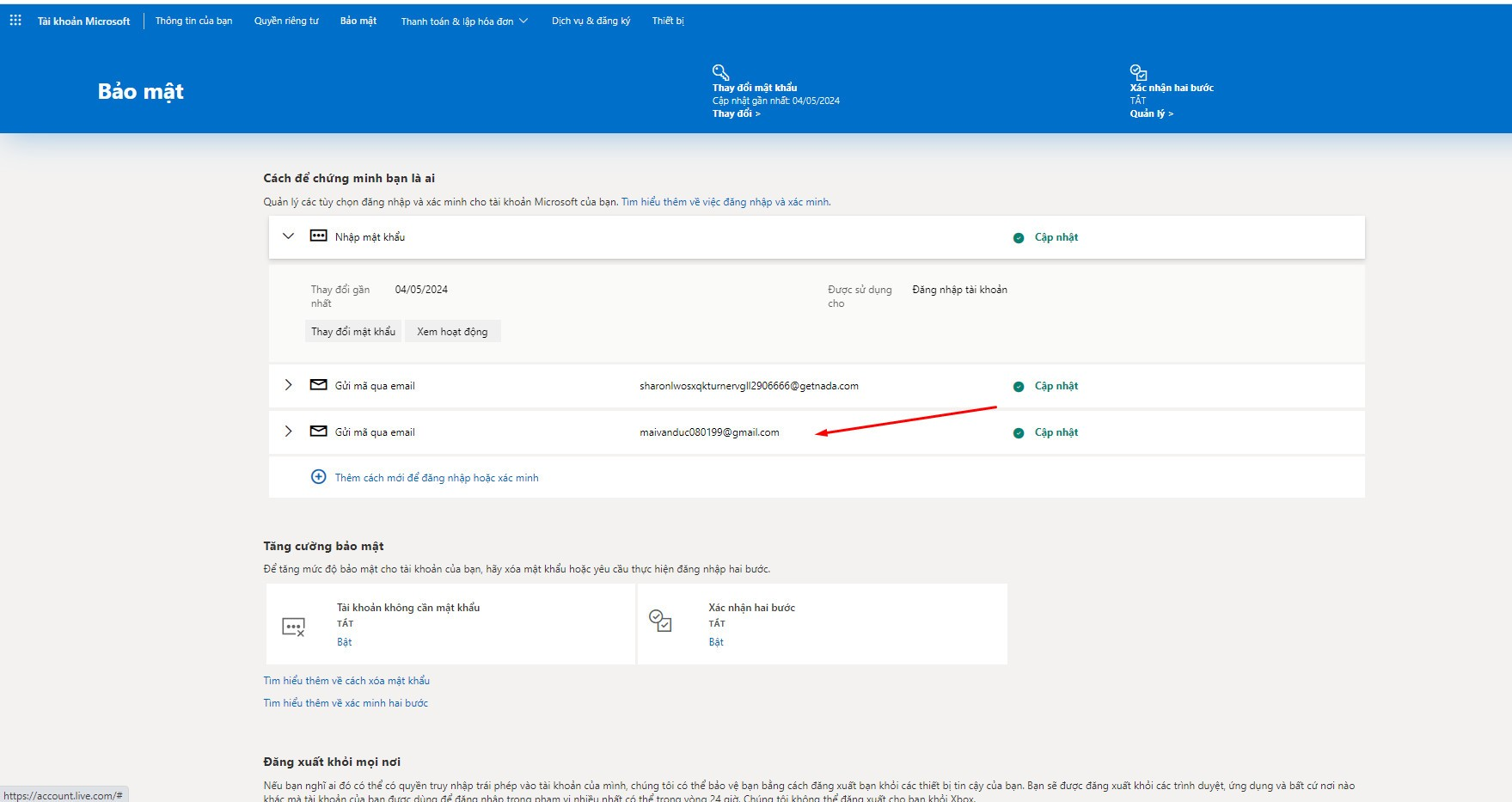Click the envelope icon beside getnada email
The height and width of the screenshot is (802, 1512).
[318, 385]
